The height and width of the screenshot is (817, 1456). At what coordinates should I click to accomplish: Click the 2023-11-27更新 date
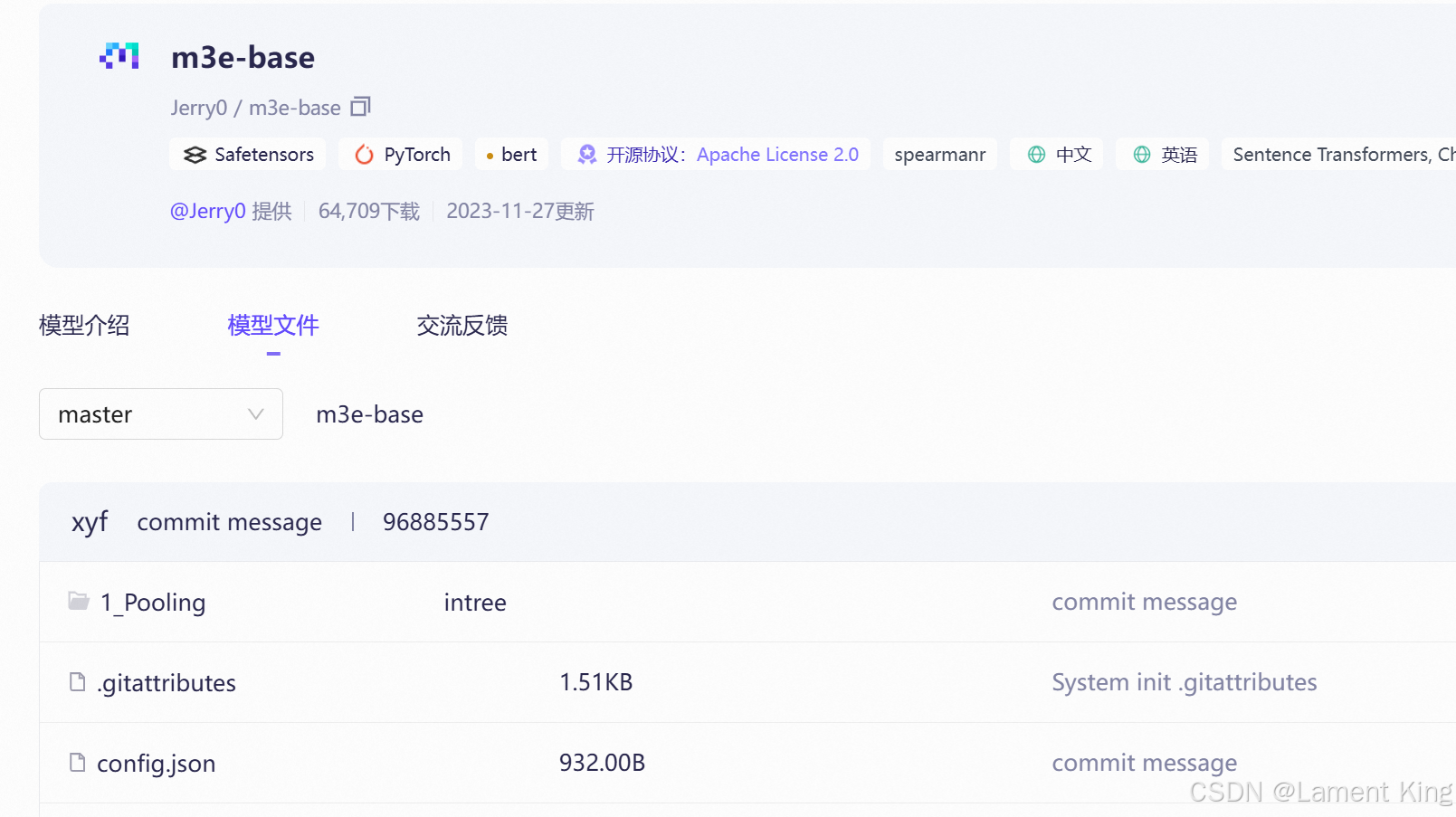click(520, 211)
